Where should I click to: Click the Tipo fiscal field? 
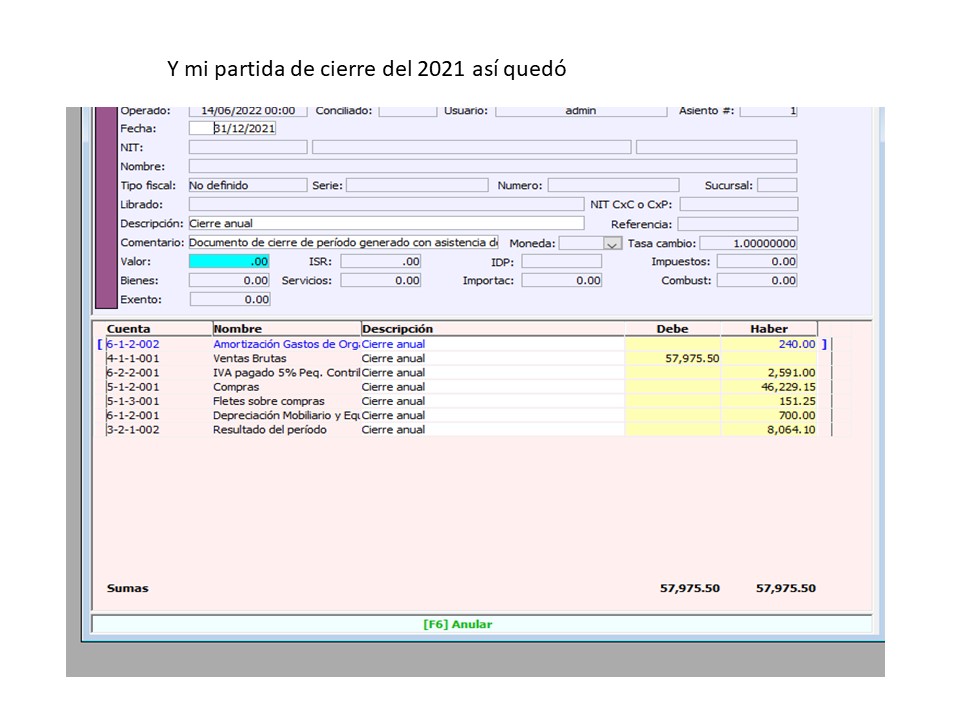pyautogui.click(x=247, y=185)
